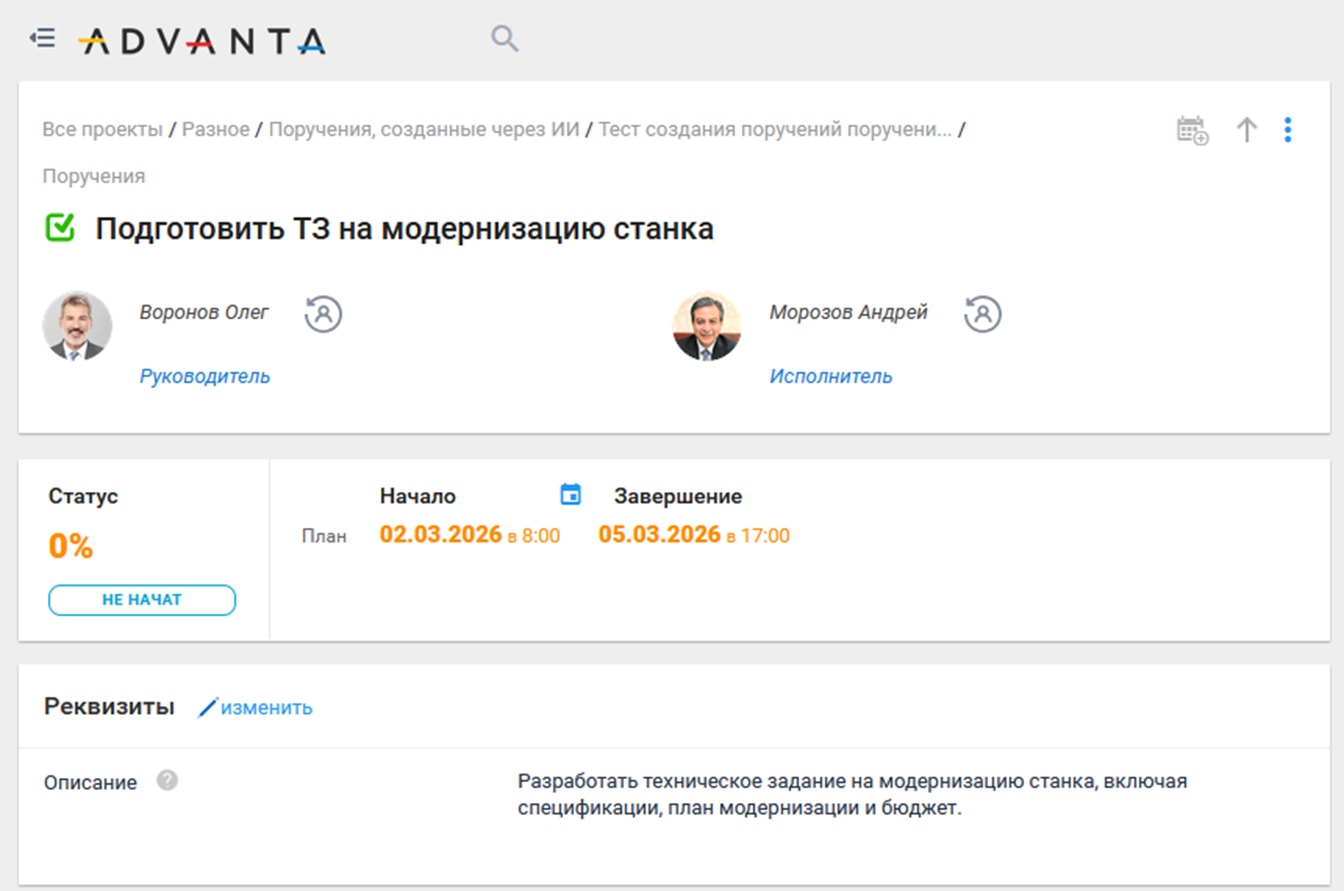Navigate to 'Разное' breadcrumb
This screenshot has height=891, width=1344.
[x=215, y=129]
